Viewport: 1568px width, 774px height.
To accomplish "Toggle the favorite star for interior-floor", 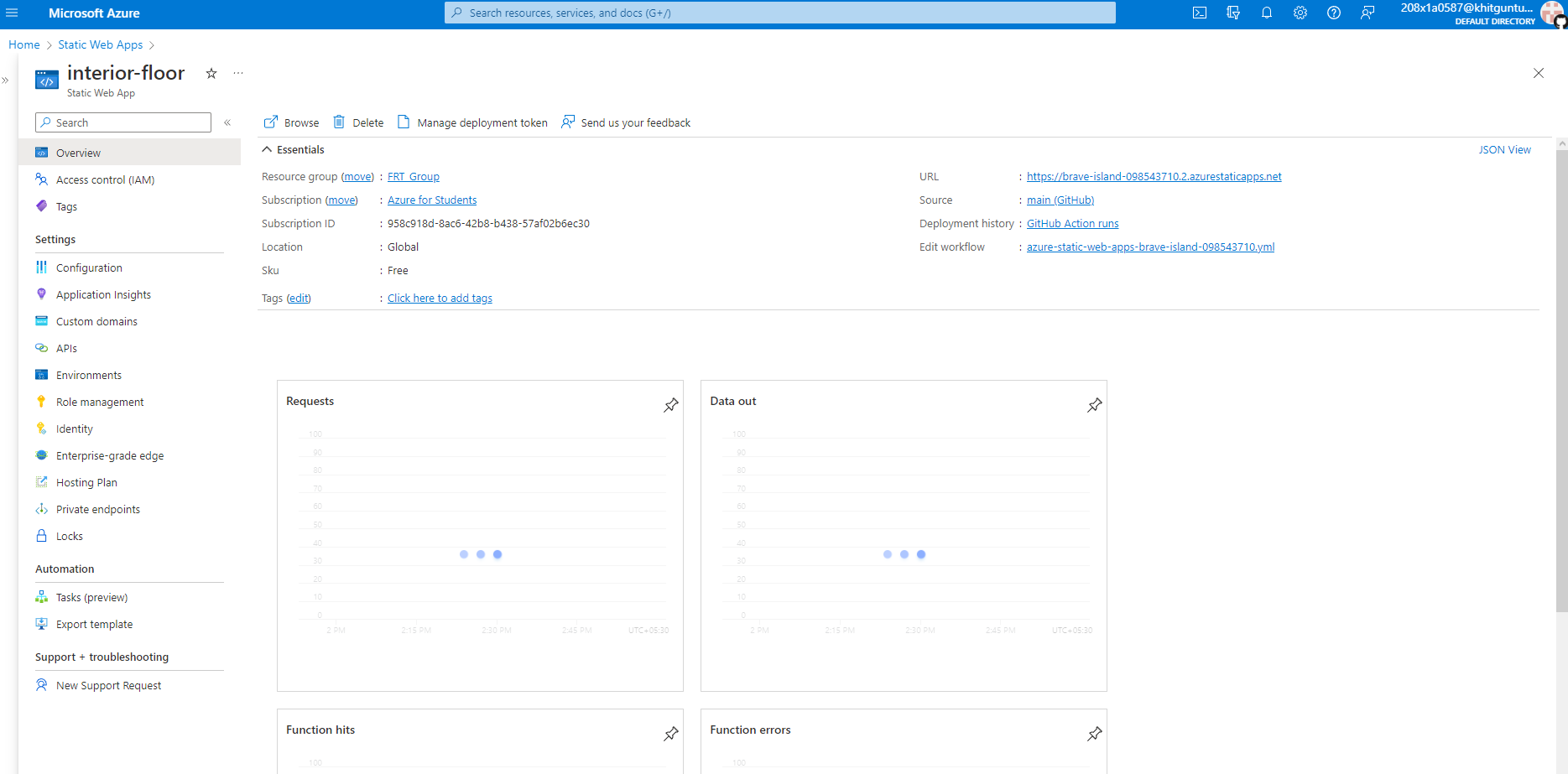I will click(211, 74).
